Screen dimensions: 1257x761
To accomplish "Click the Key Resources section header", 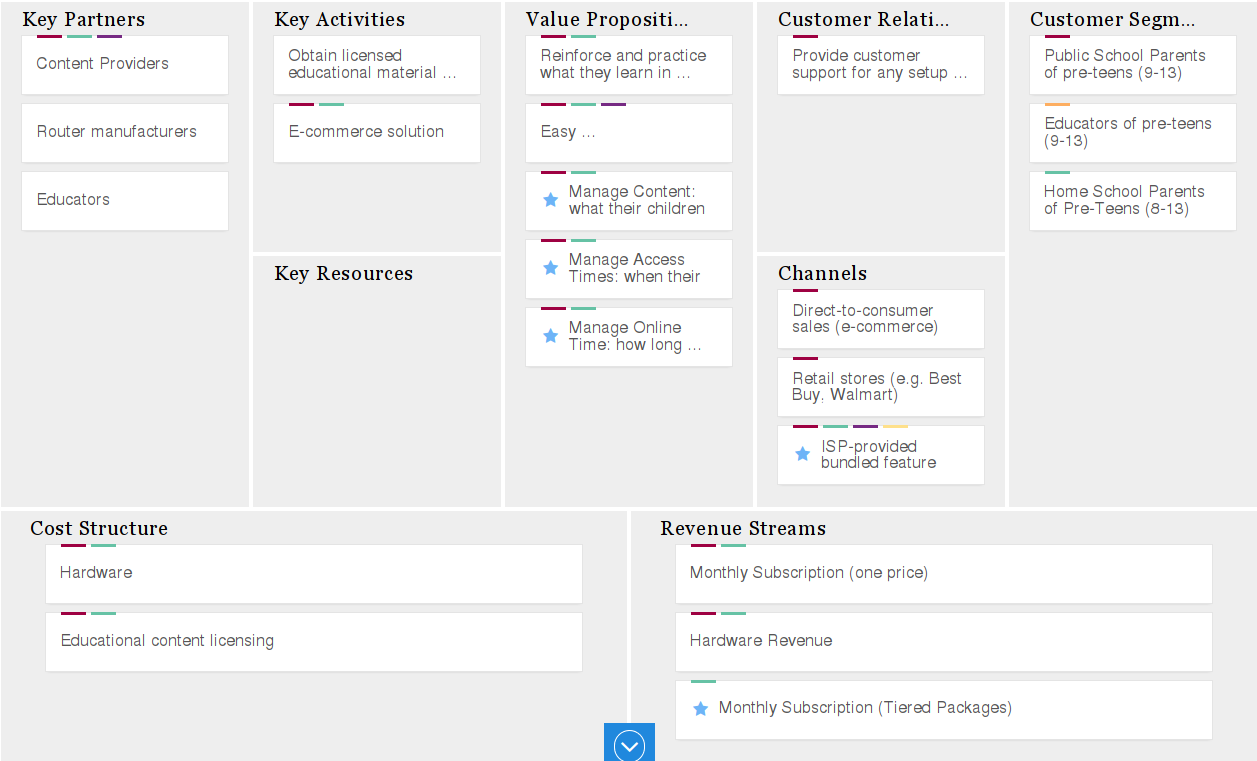I will pos(343,274).
